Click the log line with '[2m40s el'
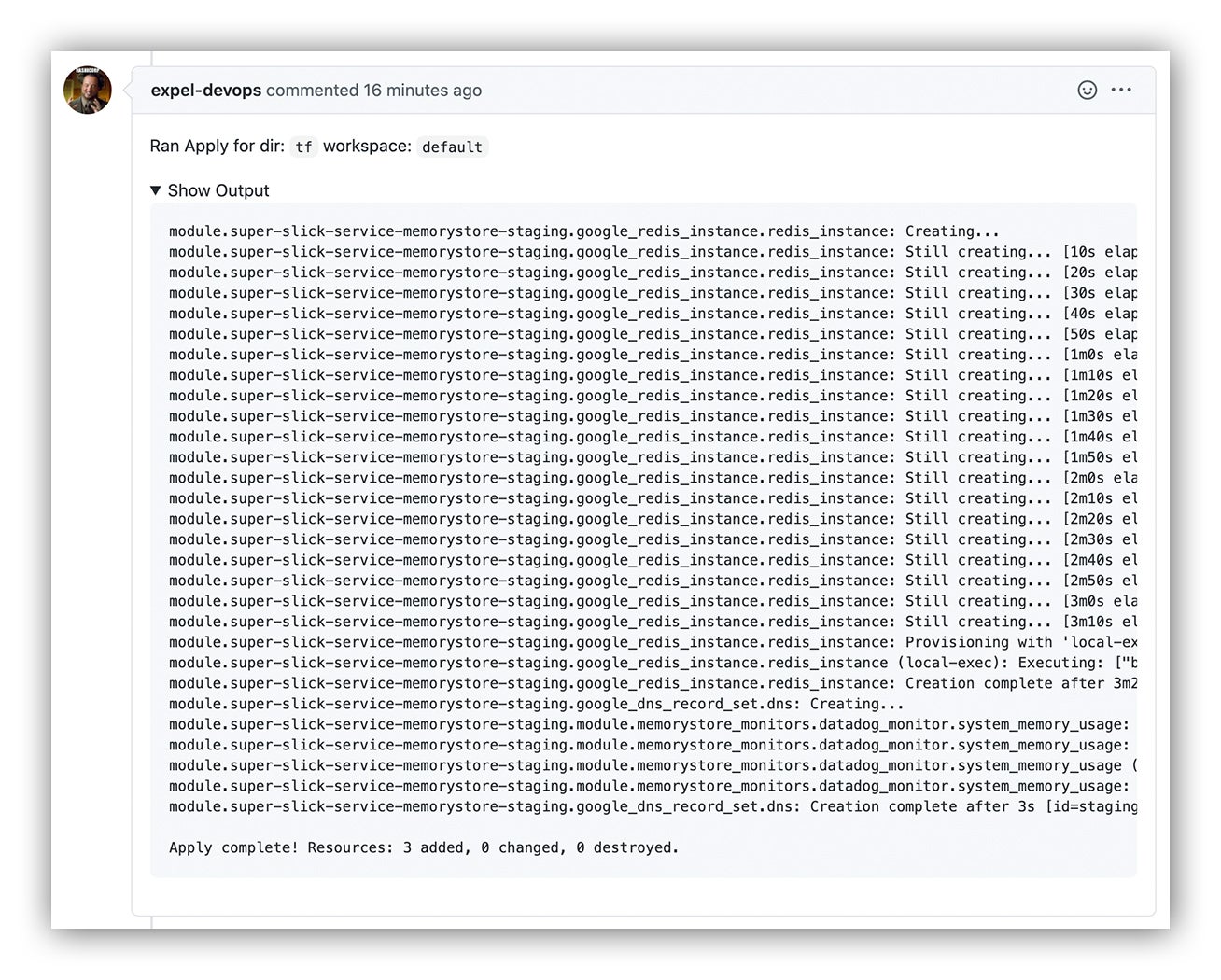The image size is (1221, 980). pyautogui.click(x=653, y=560)
